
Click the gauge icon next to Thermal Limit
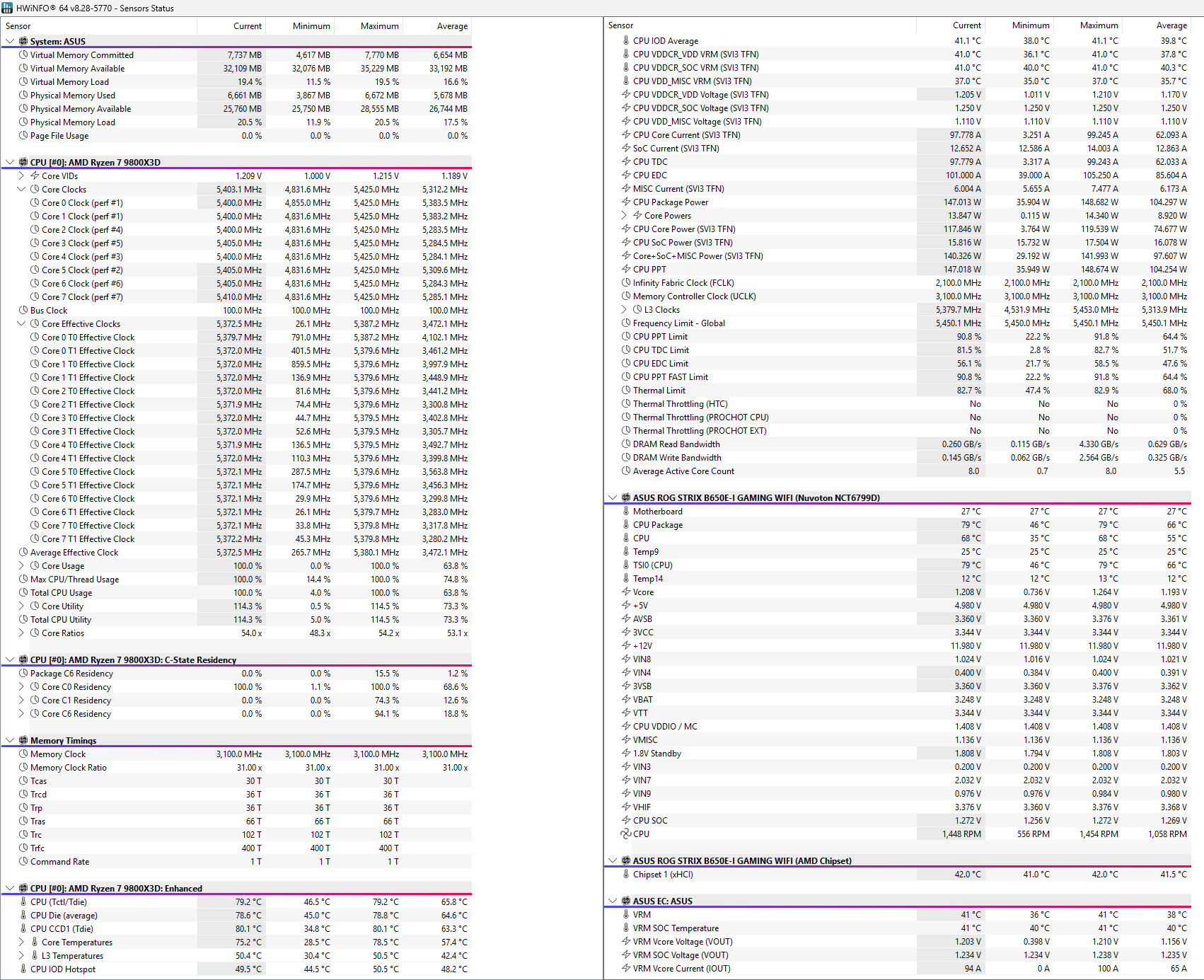[x=626, y=391]
